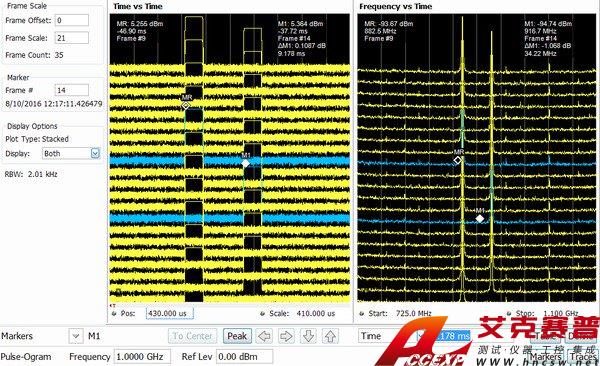Expand the Markers selection dropdown
Viewport: 600px width, 366px height.
tap(76, 336)
